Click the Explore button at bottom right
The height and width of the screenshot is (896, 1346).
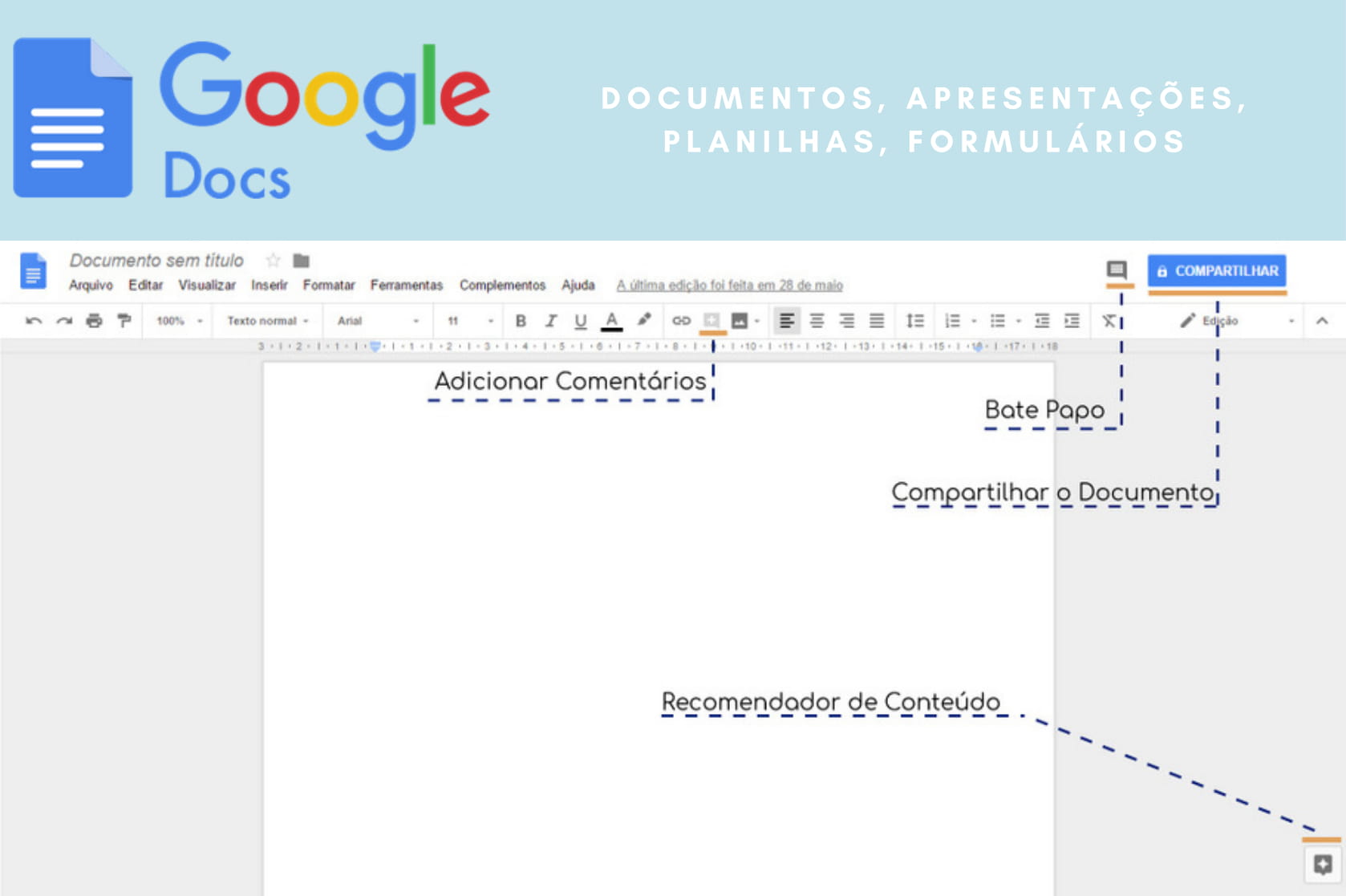point(1323,865)
